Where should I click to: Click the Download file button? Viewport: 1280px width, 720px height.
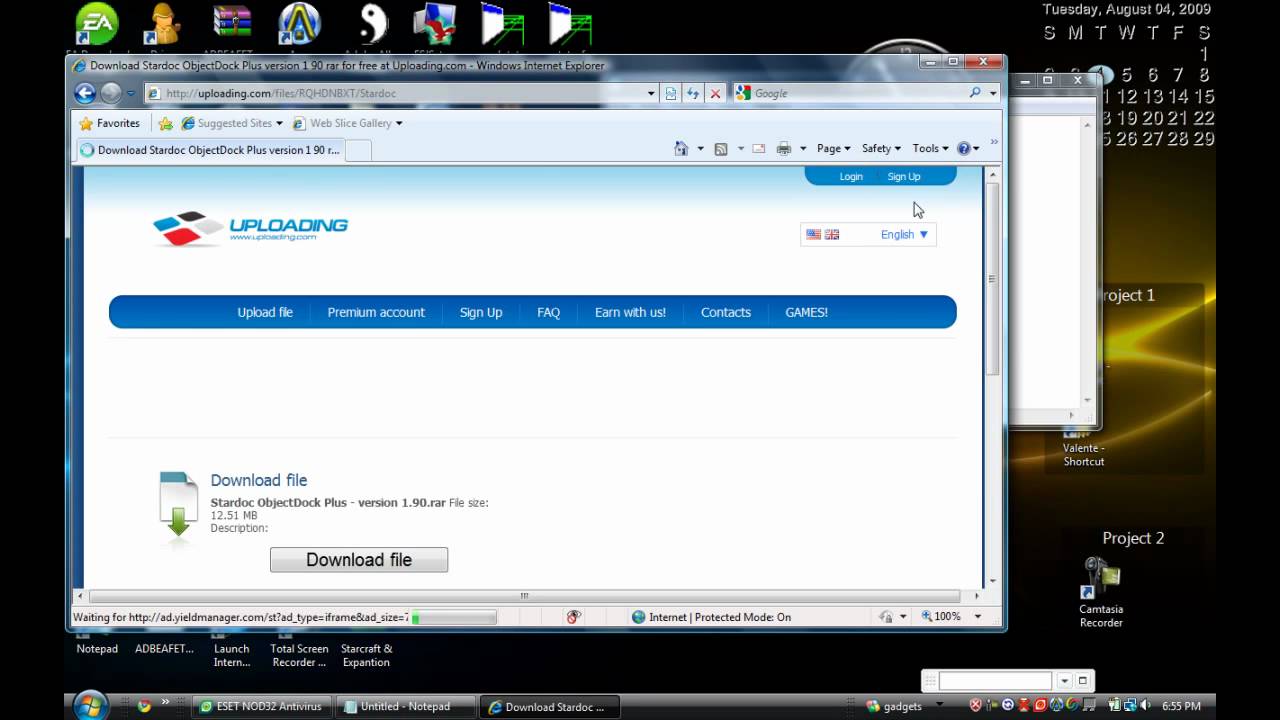[x=359, y=560]
